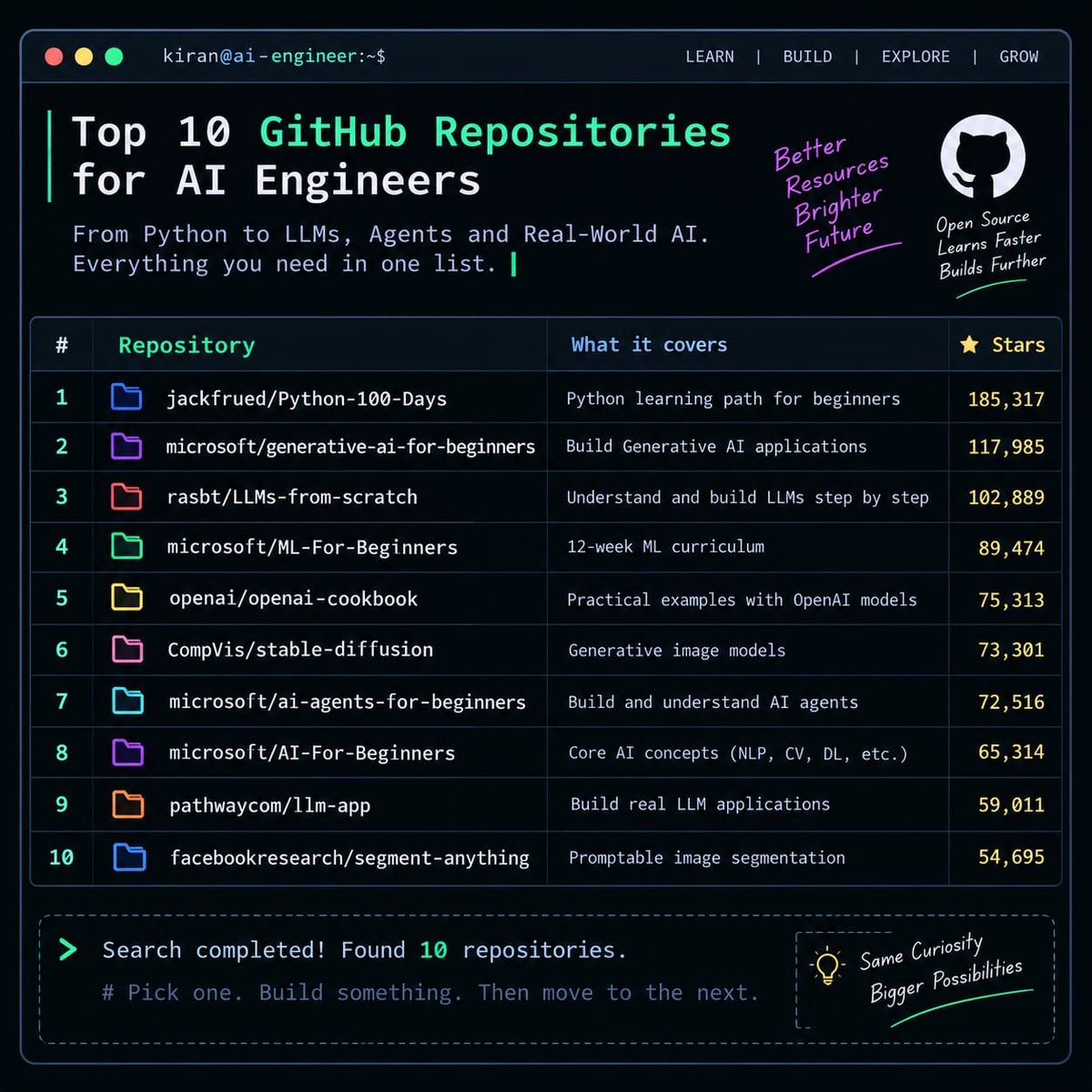This screenshot has height=1092, width=1092.
Task: Click the red window dot
Action: (54, 56)
